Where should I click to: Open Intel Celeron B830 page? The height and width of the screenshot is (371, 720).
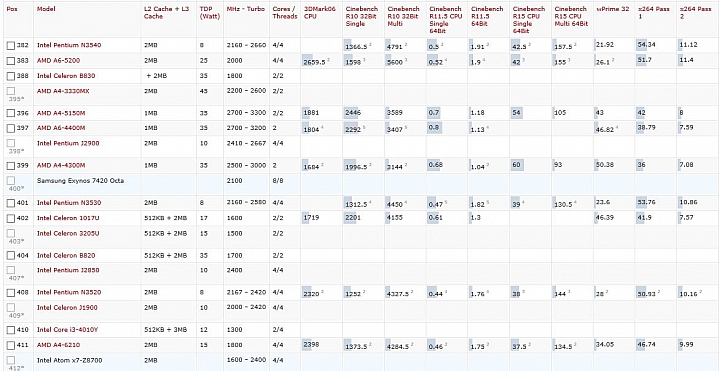tap(66, 76)
